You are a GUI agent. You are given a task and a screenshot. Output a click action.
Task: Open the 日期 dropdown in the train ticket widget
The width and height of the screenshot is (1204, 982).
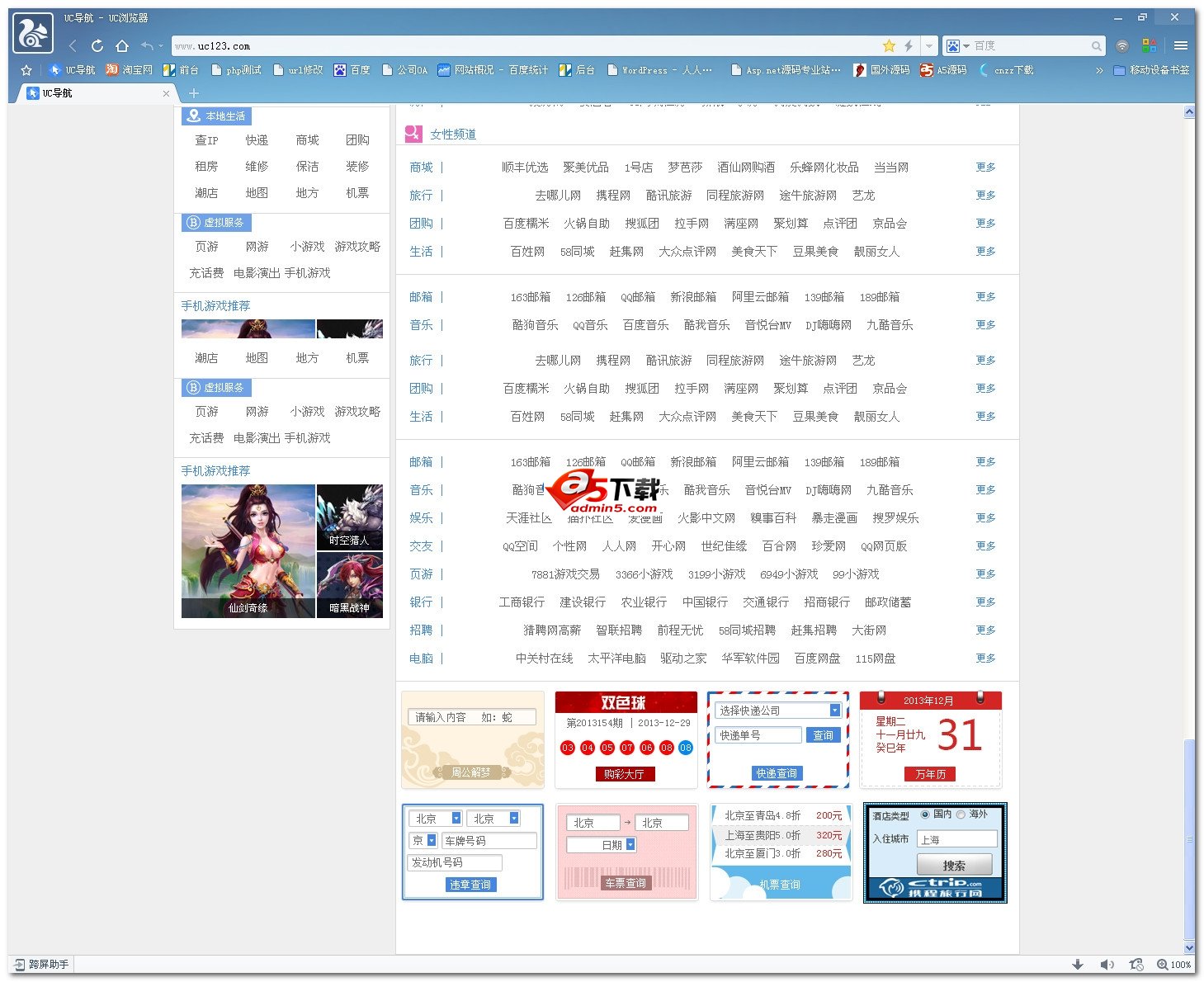(x=601, y=845)
